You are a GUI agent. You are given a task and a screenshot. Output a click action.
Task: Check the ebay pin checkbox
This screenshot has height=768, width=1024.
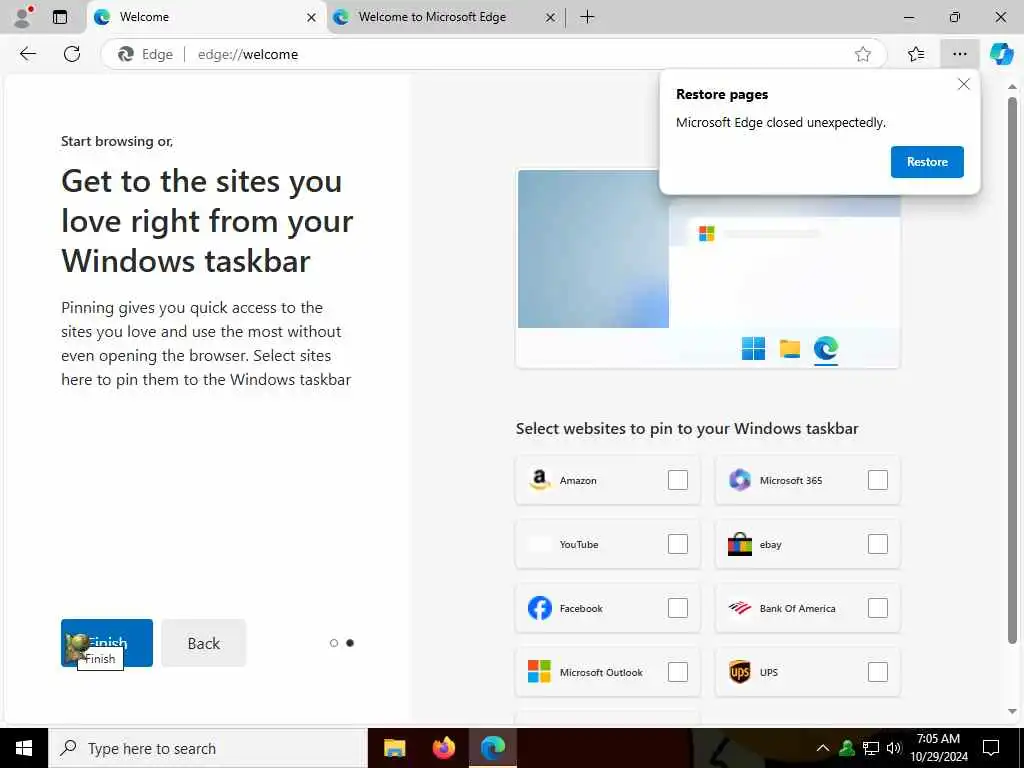pyautogui.click(x=877, y=544)
